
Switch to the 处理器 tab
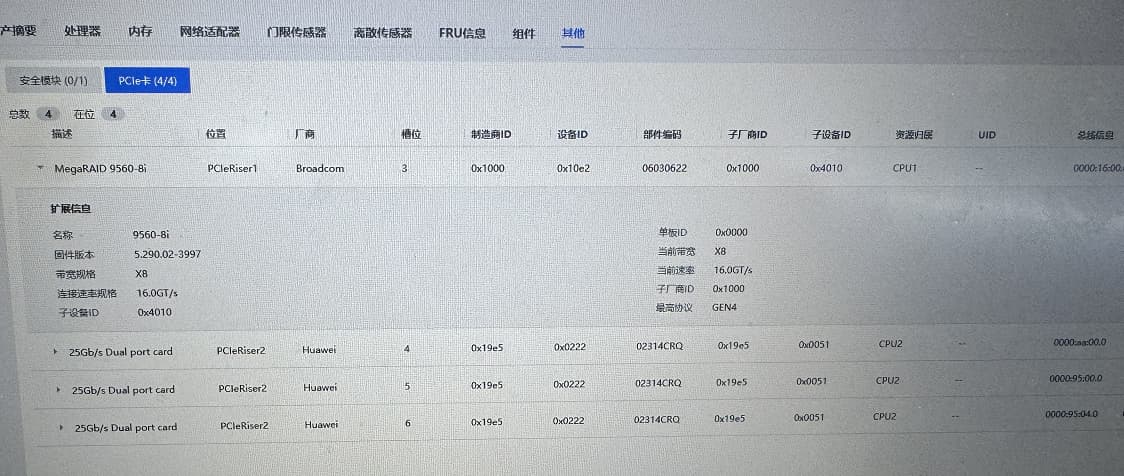click(82, 32)
